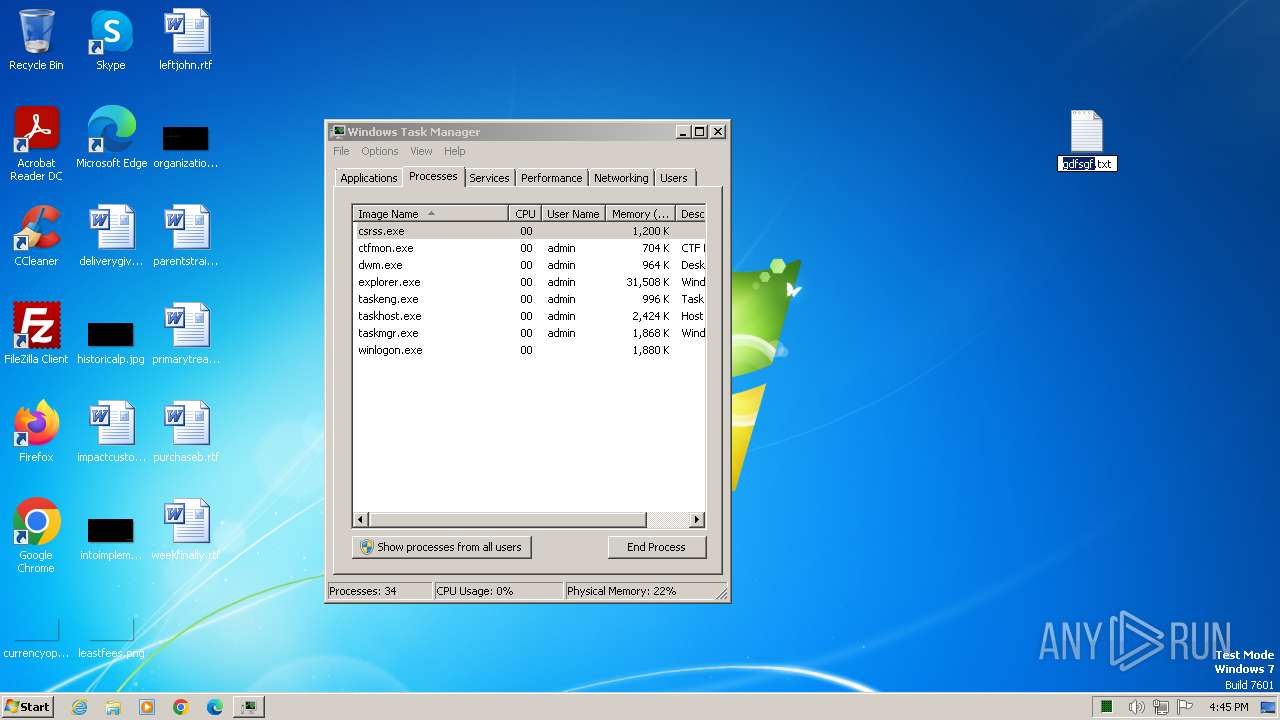
Task: Open Windows Media Player taskbar icon
Action: (x=147, y=707)
